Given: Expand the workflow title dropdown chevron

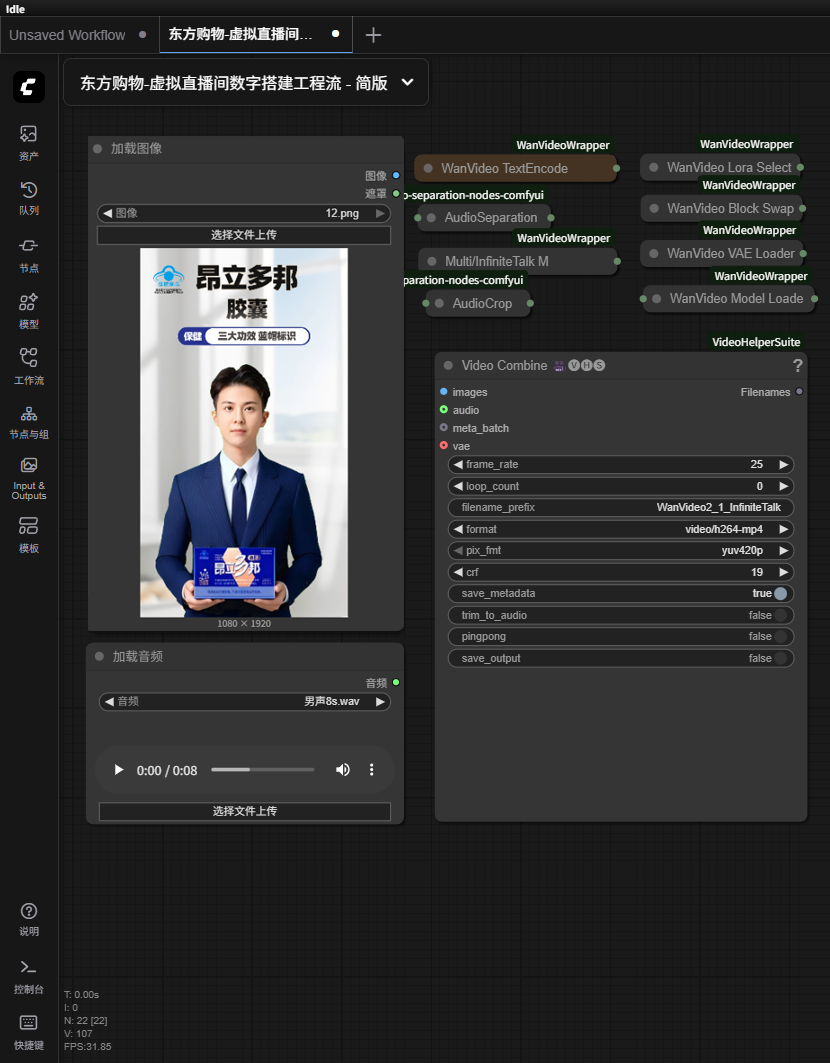Looking at the screenshot, I should pyautogui.click(x=407, y=83).
